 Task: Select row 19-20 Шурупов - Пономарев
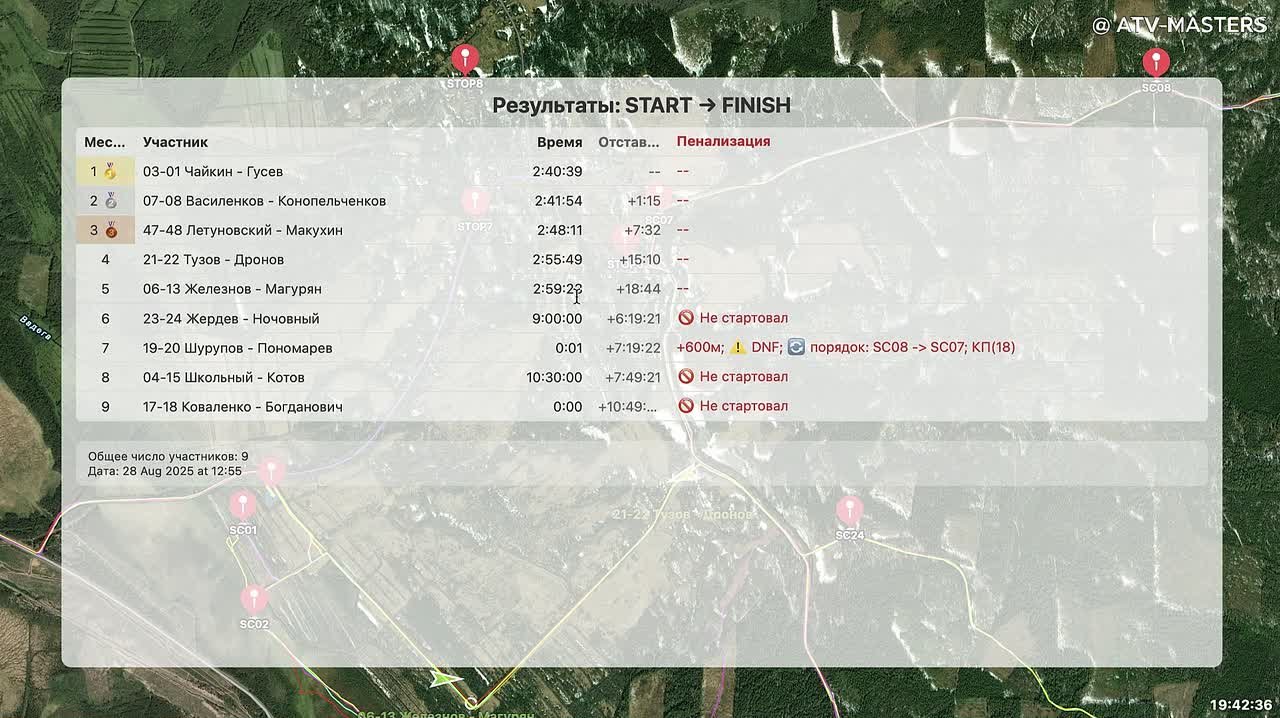click(642, 348)
